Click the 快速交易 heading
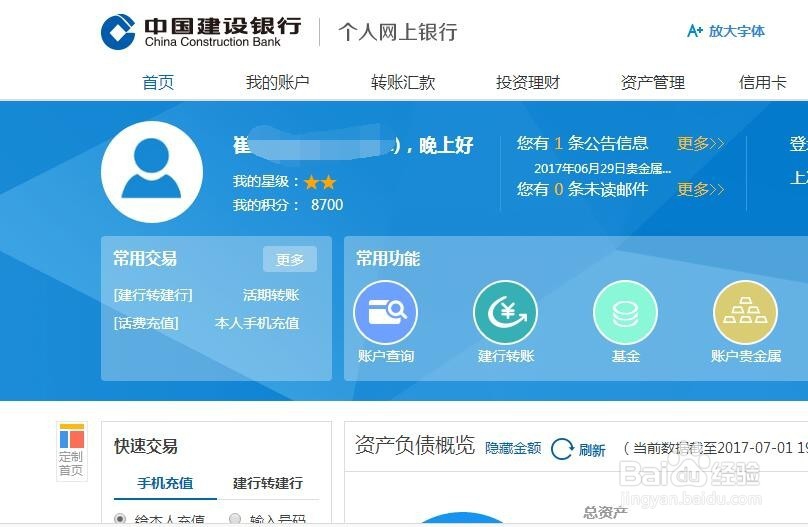Screen dimensions: 808x527 (x=146, y=446)
